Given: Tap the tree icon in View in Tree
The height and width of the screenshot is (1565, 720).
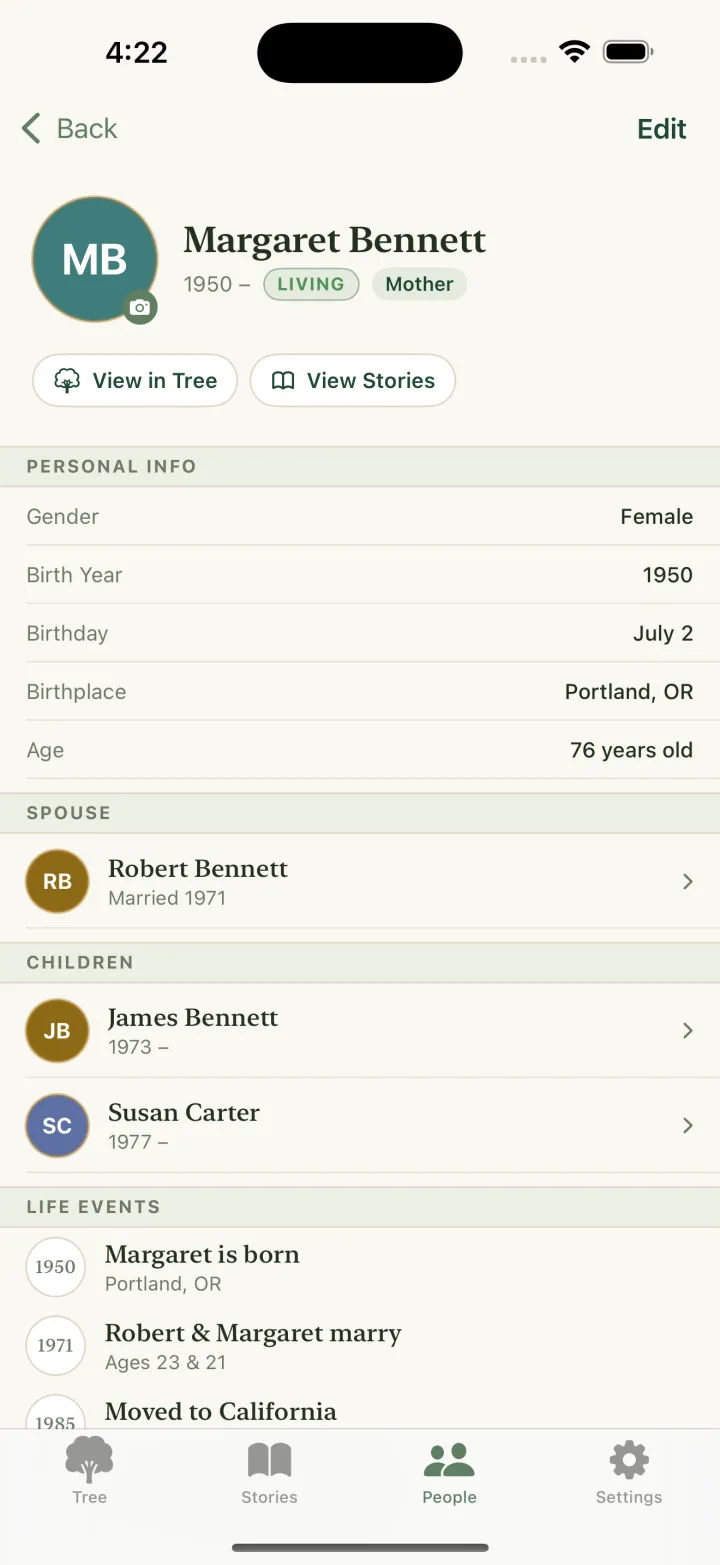Looking at the screenshot, I should pyautogui.click(x=67, y=381).
